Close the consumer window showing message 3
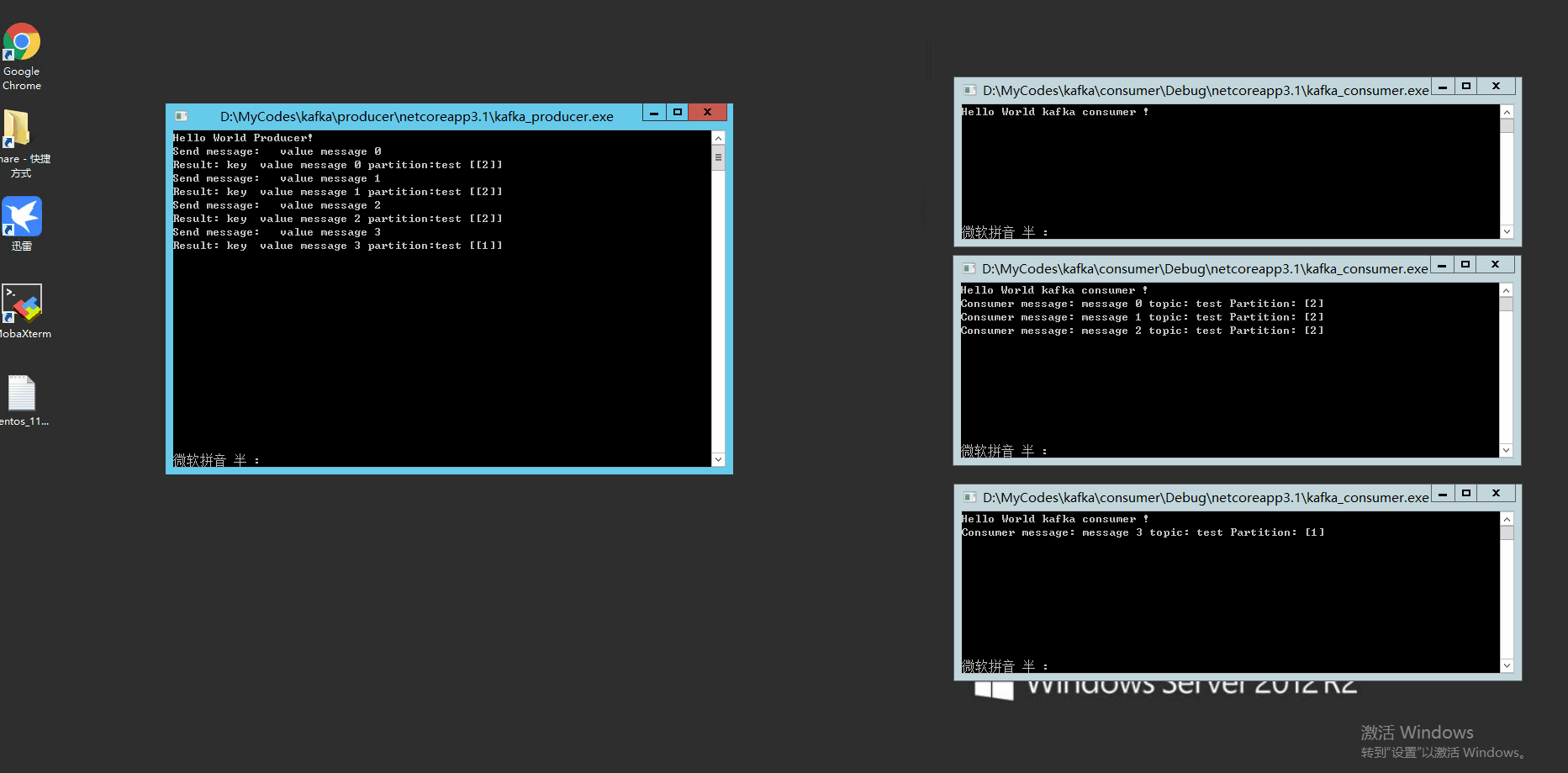Screen dimensions: 1568x773 tap(1497, 494)
